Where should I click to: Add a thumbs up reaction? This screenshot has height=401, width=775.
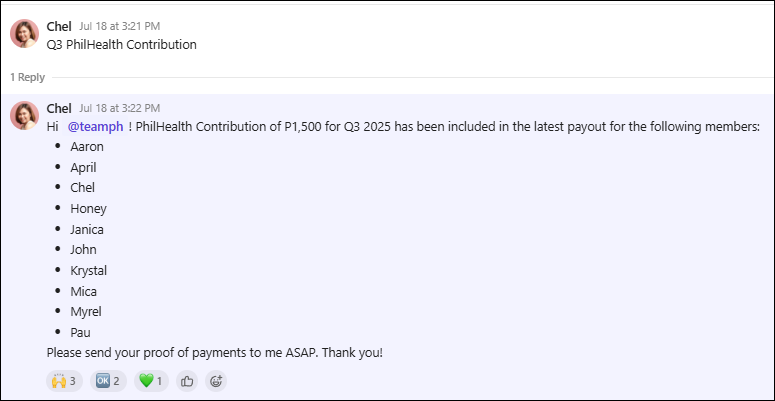[187, 381]
